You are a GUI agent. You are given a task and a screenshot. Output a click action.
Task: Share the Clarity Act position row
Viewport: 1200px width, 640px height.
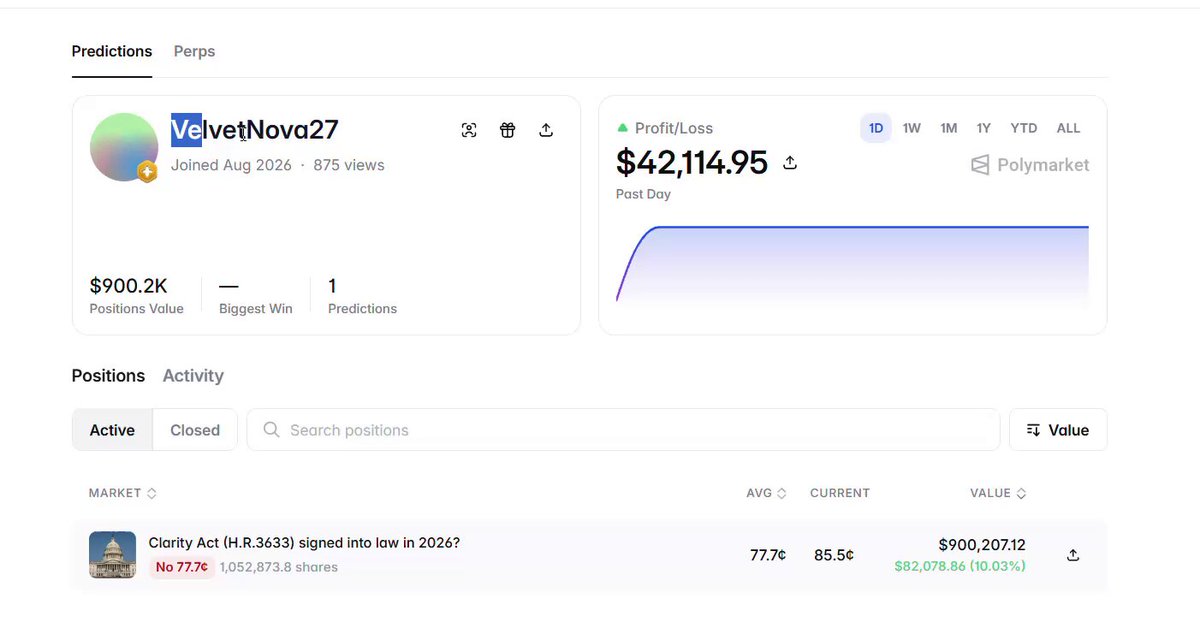(x=1073, y=555)
